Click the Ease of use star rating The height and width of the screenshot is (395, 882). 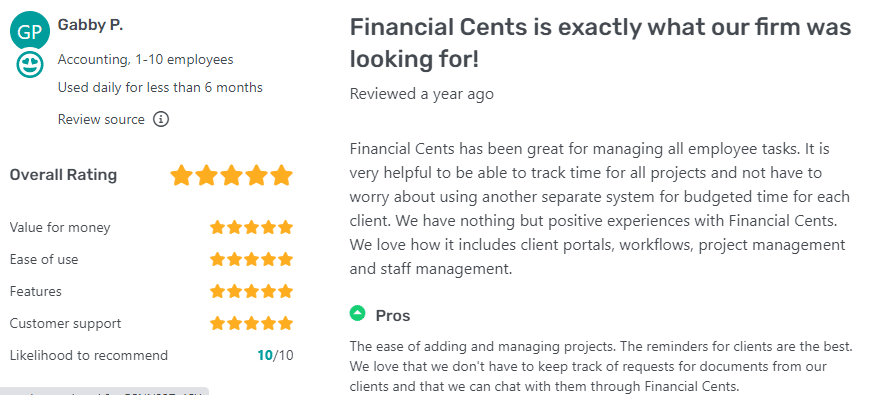coord(251,259)
